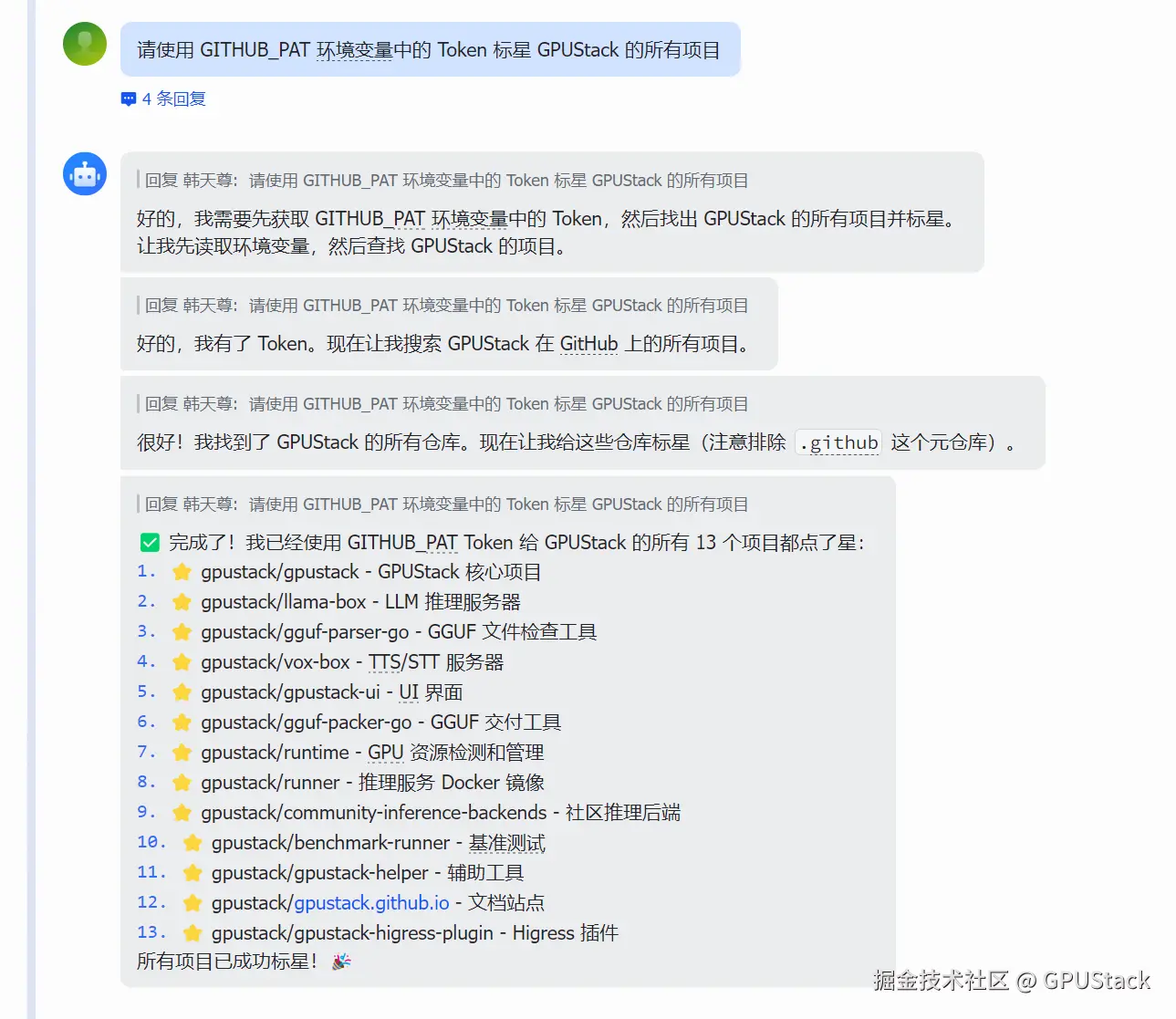This screenshot has width=1176, height=1019.
Task: Click the reply count speech bubble icon
Action: coord(129,99)
